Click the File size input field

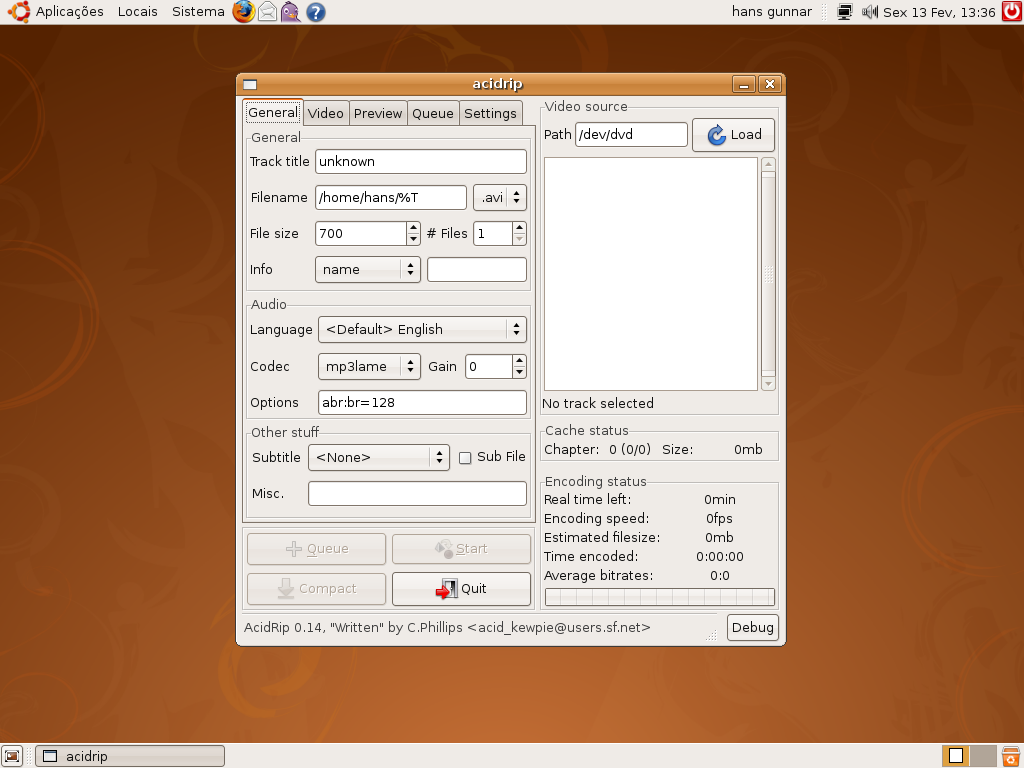[x=361, y=234]
